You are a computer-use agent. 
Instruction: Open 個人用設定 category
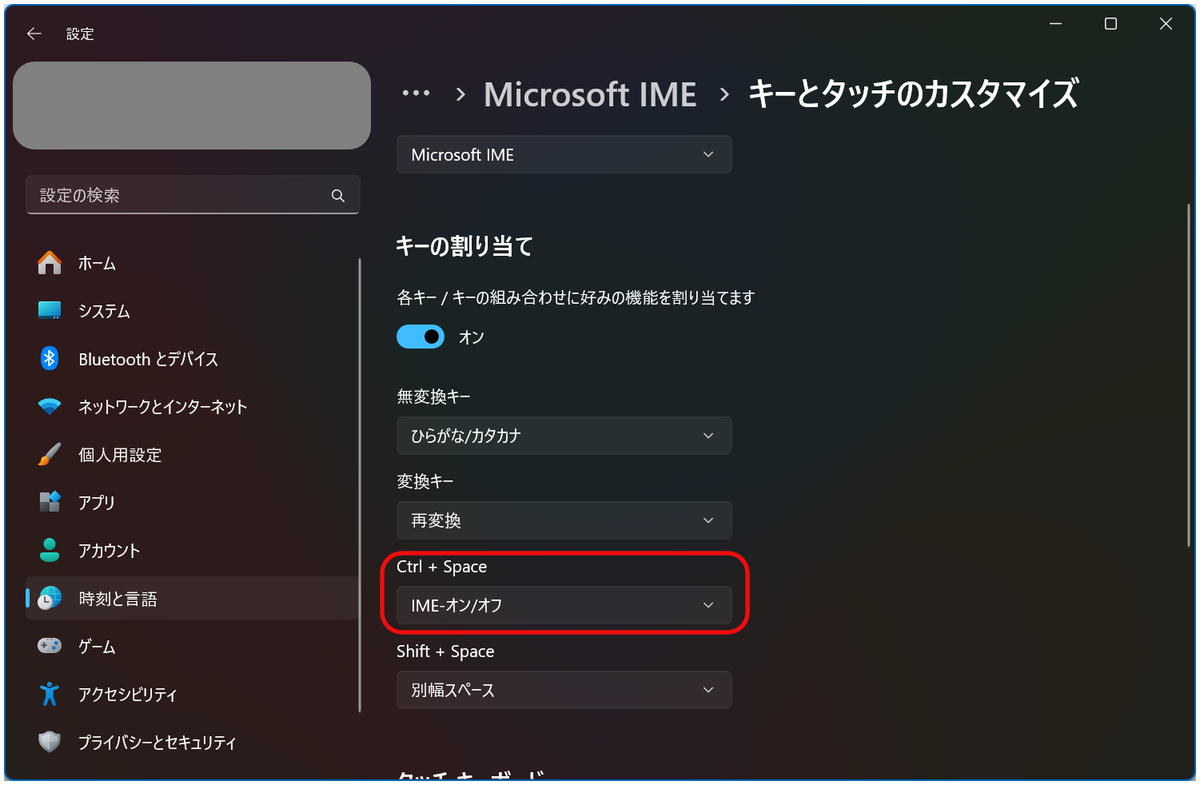(x=192, y=455)
